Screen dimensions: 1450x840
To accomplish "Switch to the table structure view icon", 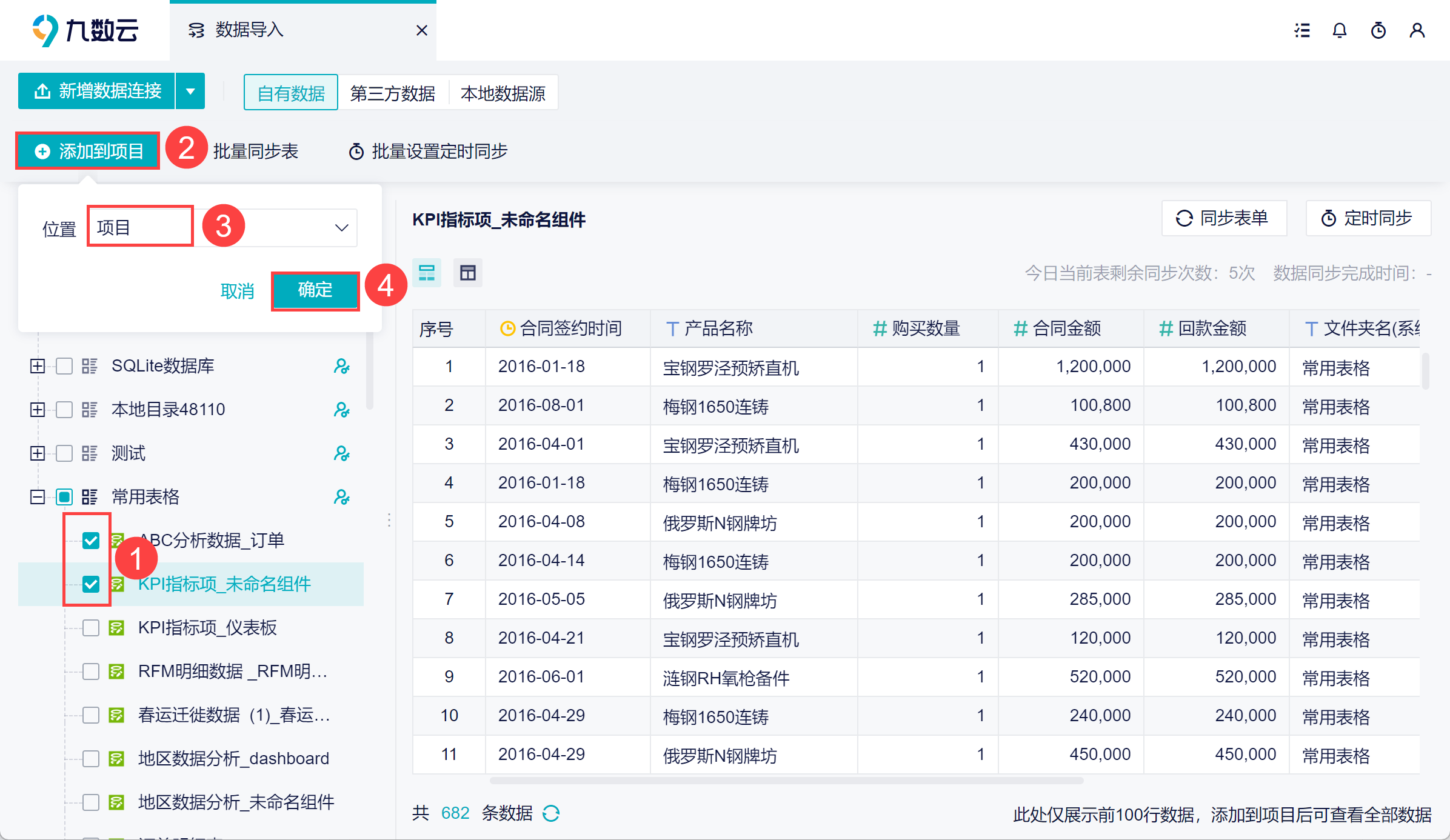I will pyautogui.click(x=467, y=273).
